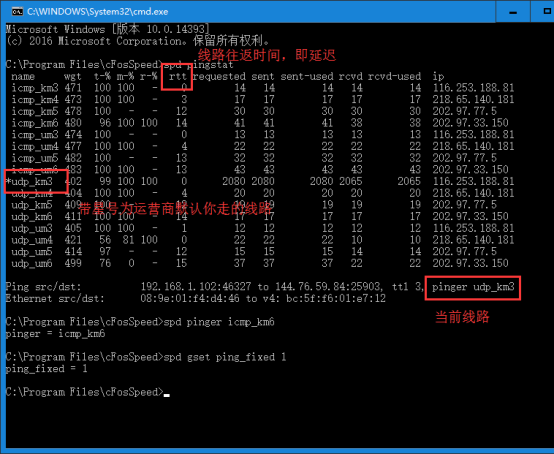This screenshot has width=554, height=454.
Task: Click at the blinking cursor prompt
Action: [x=166, y=393]
